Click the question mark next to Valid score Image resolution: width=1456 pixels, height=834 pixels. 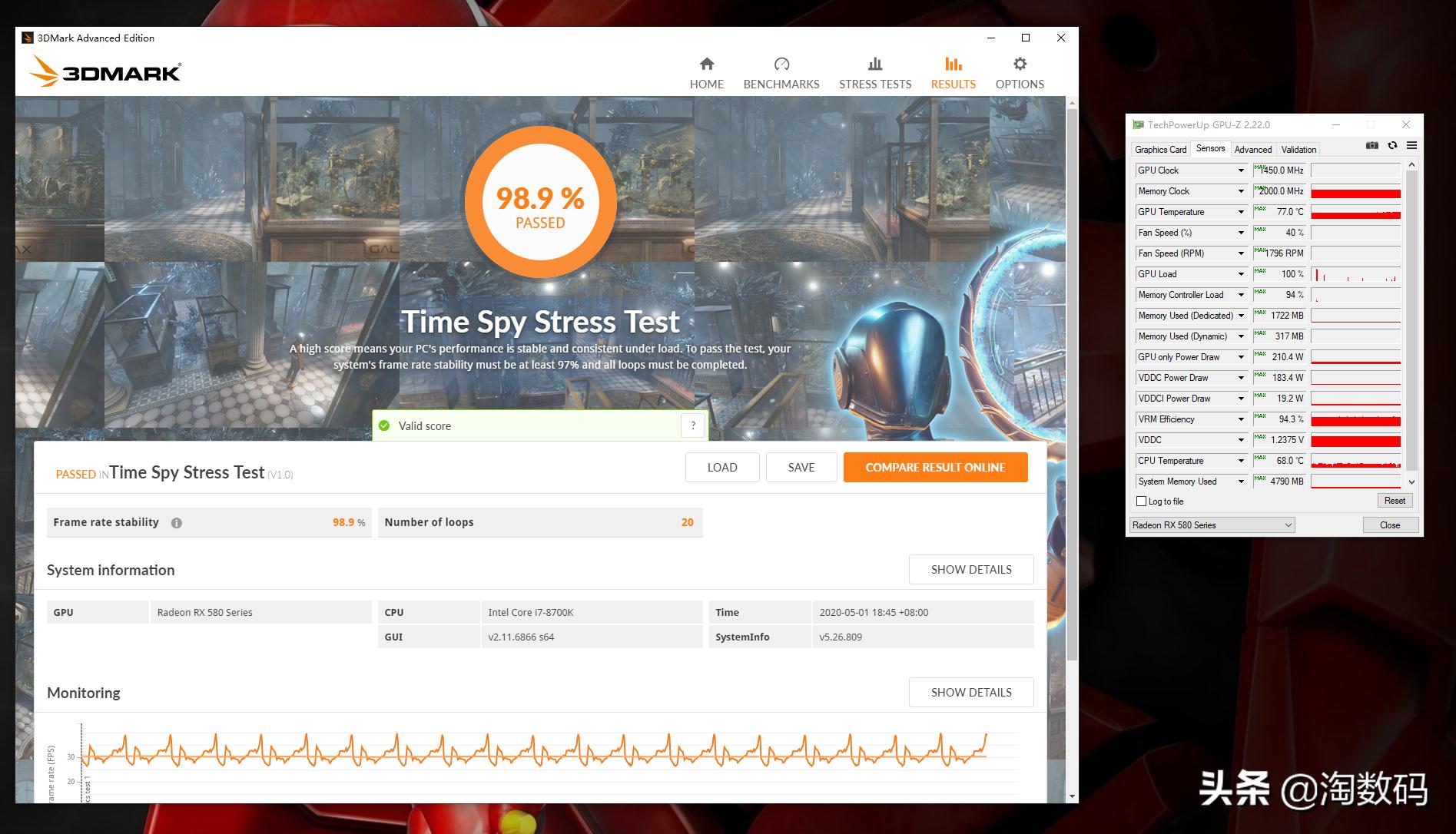(x=692, y=425)
